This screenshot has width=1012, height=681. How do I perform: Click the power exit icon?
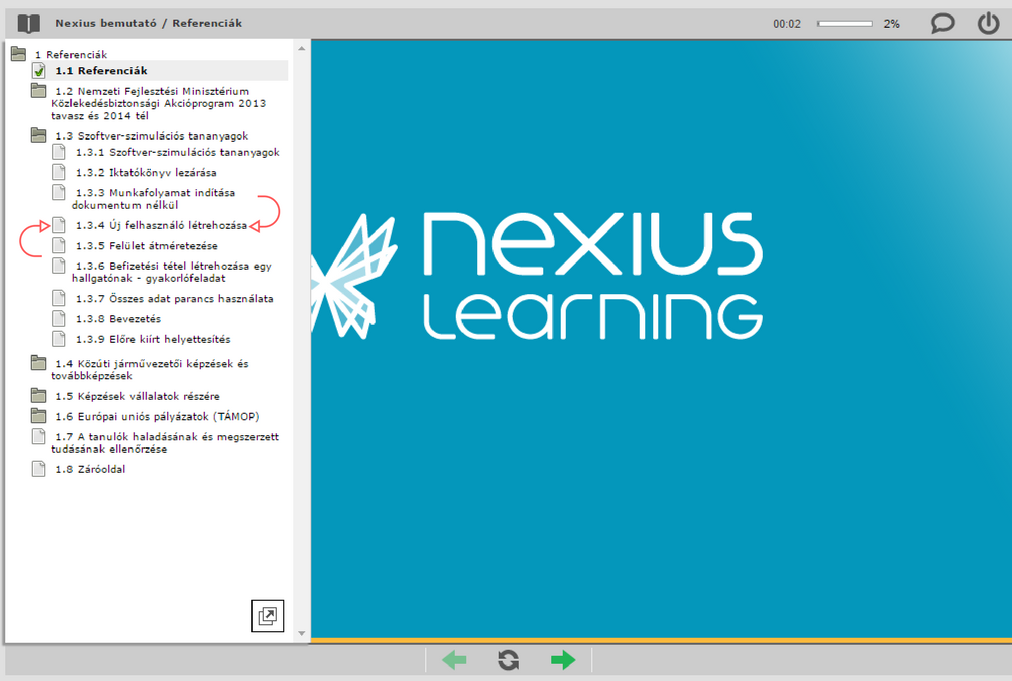[x=988, y=23]
